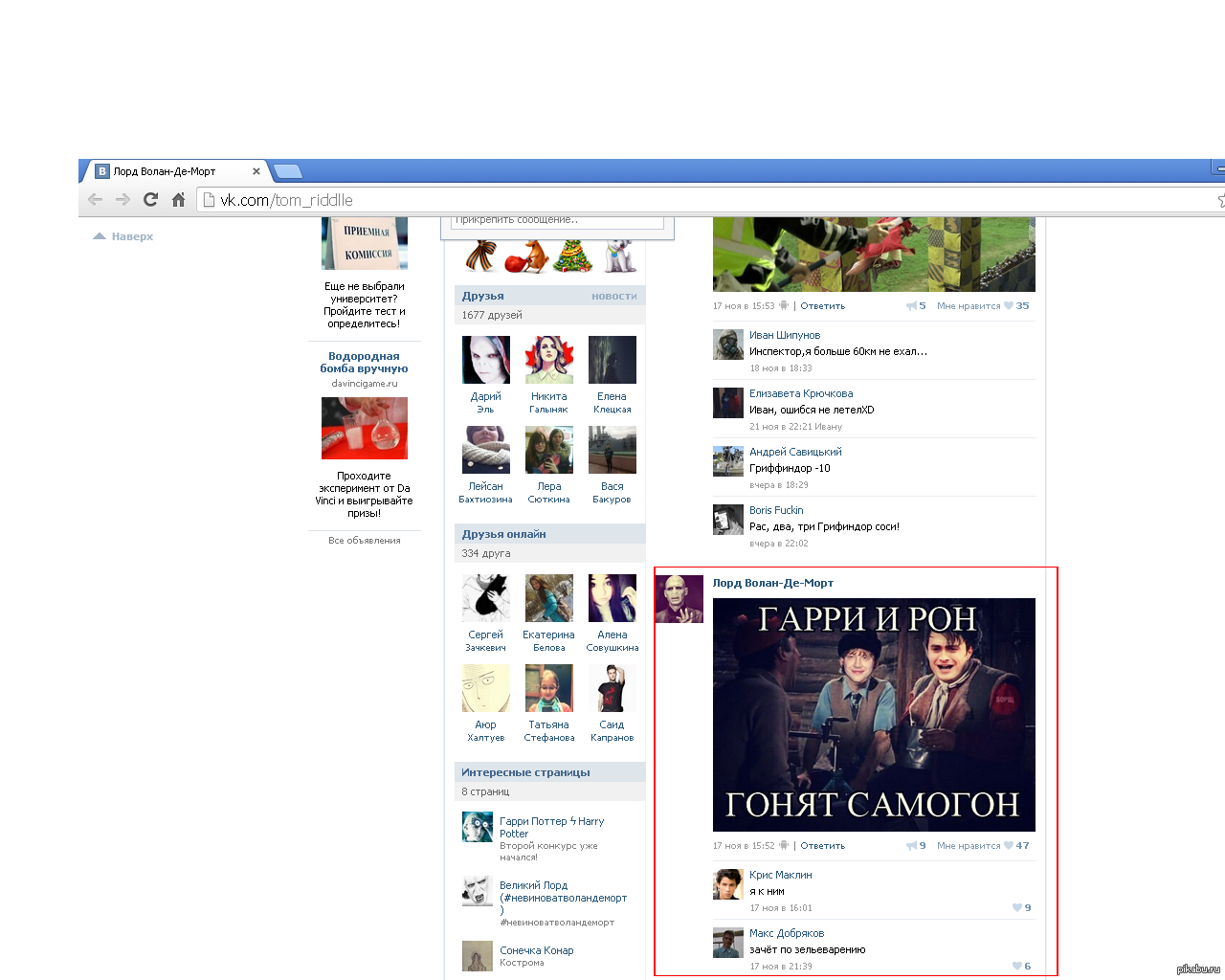Click the browser Forward arrow
The height and width of the screenshot is (980, 1225).
[122, 199]
